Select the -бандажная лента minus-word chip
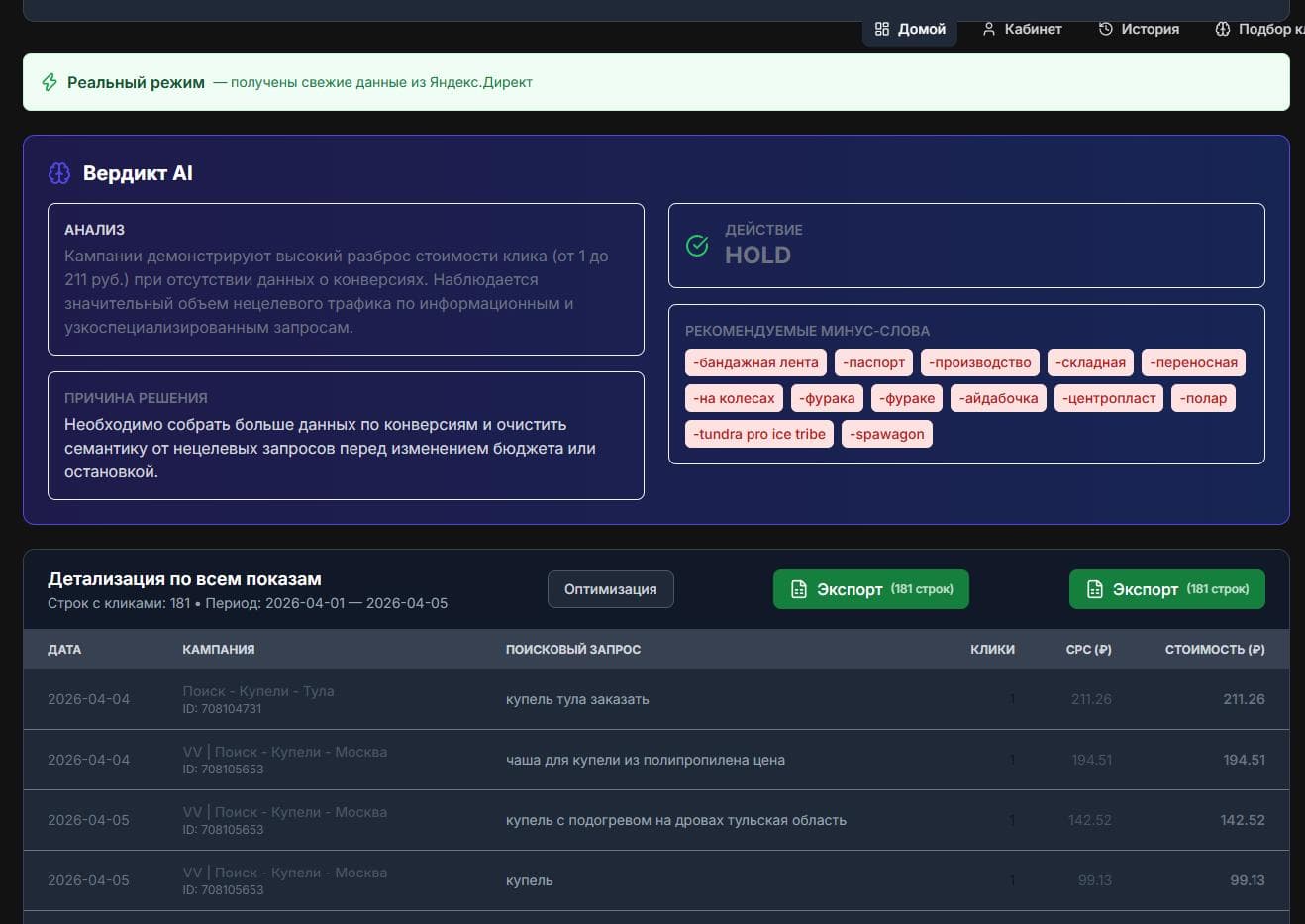Image resolution: width=1305 pixels, height=924 pixels. pos(755,362)
